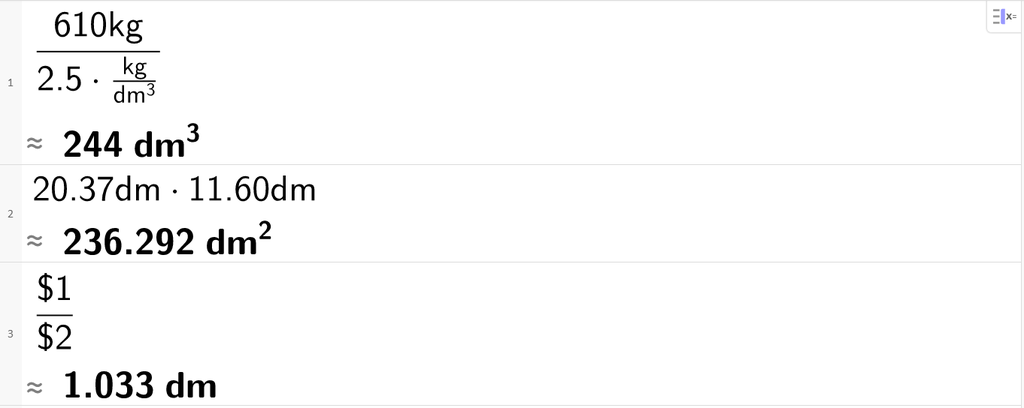Select row number 1 header
This screenshot has width=1024, height=408.
10,83
